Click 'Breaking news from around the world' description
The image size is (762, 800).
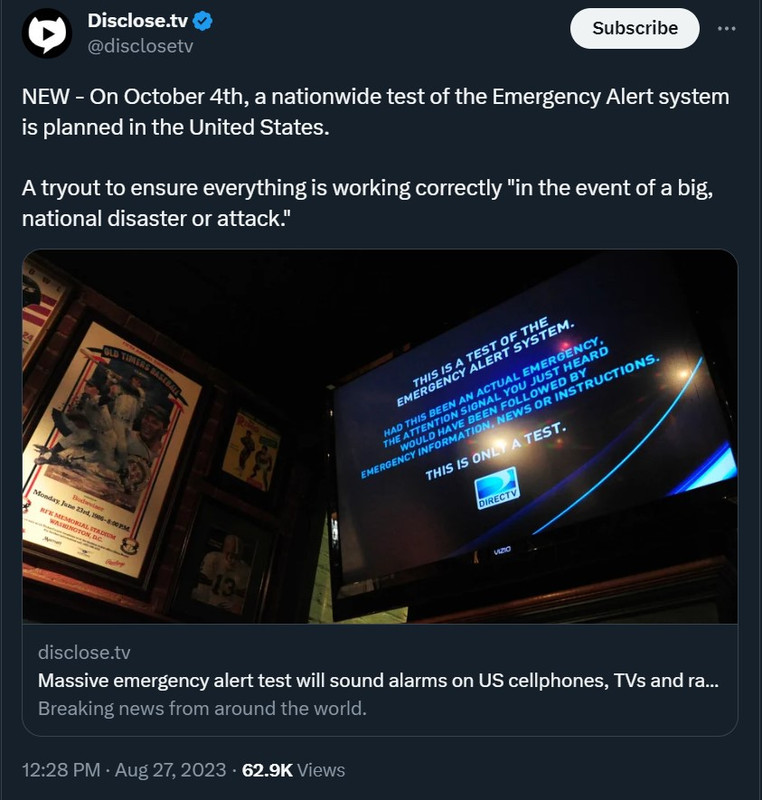click(x=202, y=708)
